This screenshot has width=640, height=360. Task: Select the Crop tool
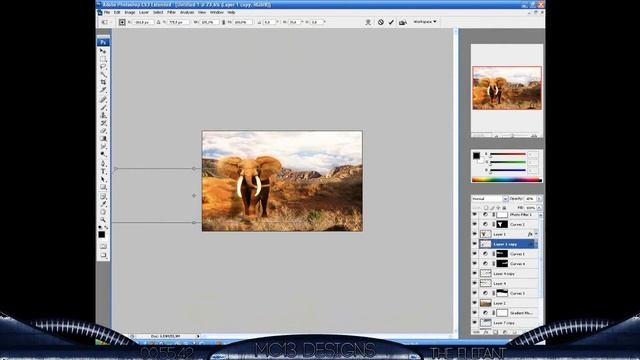[x=103, y=82]
